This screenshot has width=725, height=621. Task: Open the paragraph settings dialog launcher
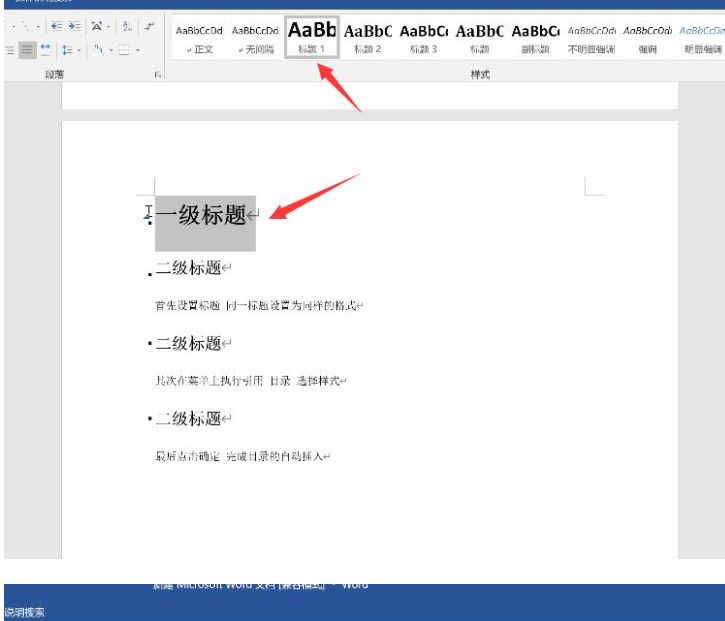(158, 75)
